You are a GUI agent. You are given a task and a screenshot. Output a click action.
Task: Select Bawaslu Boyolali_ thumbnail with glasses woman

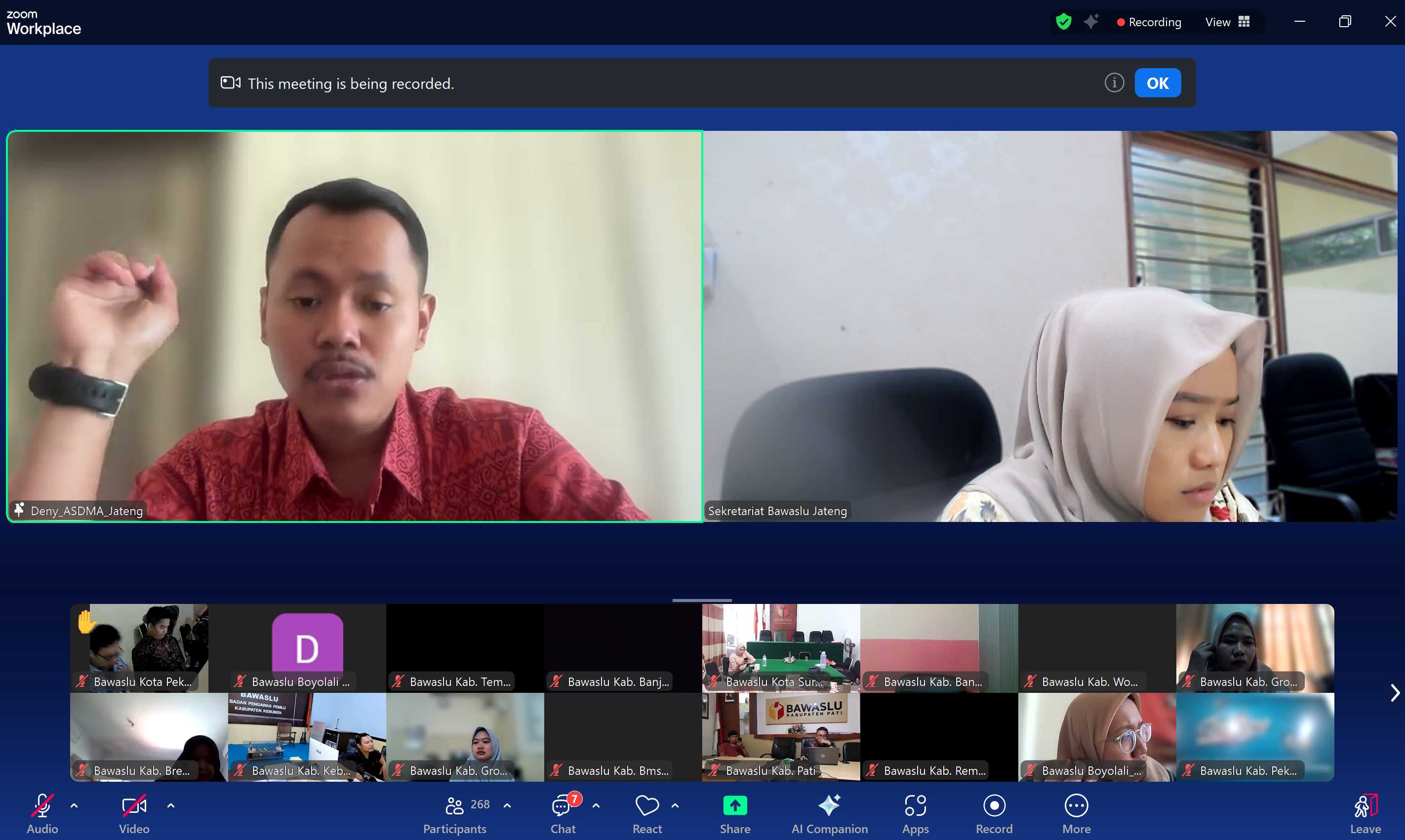click(1097, 737)
